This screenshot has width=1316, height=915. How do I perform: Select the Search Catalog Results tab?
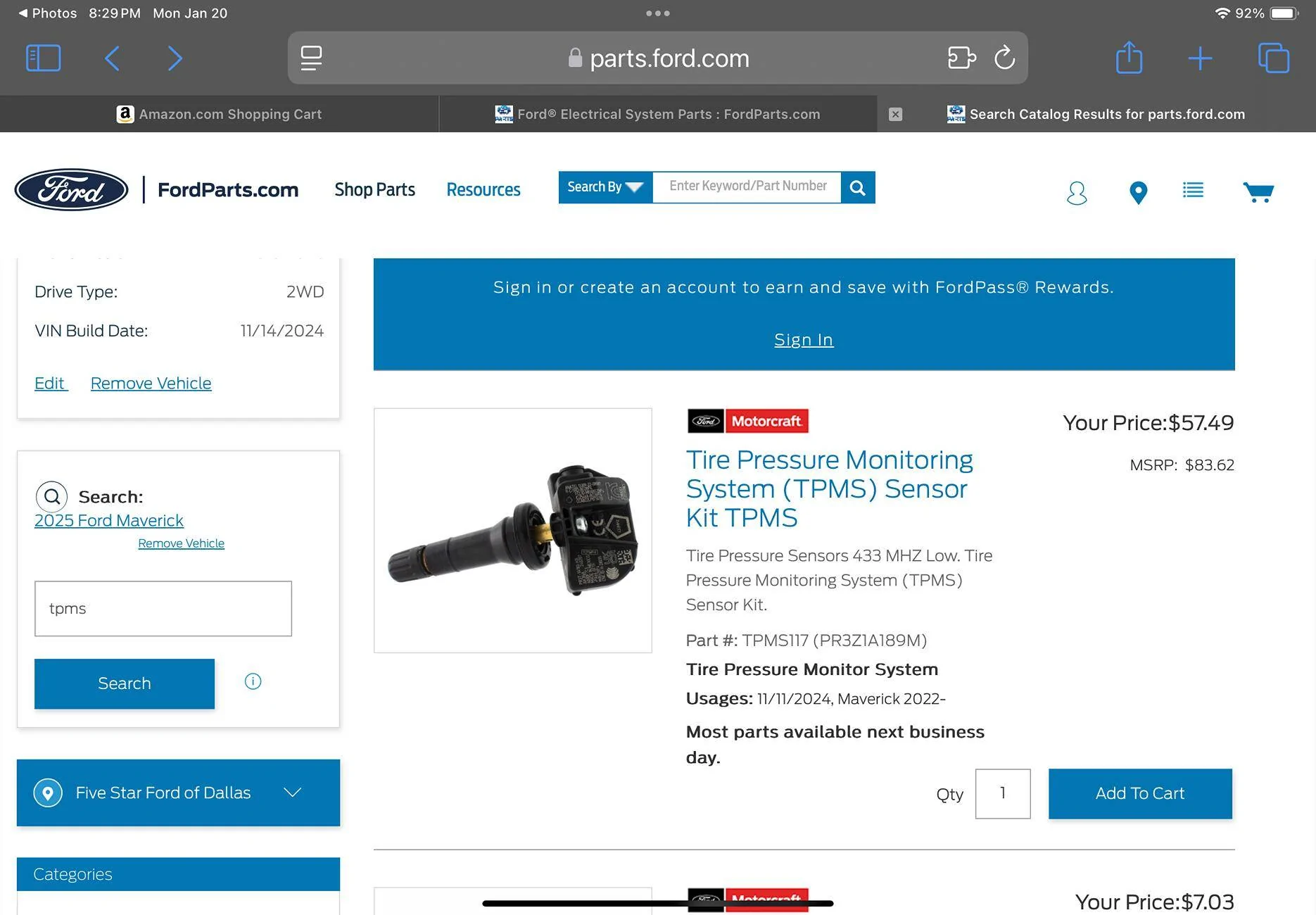click(1096, 114)
